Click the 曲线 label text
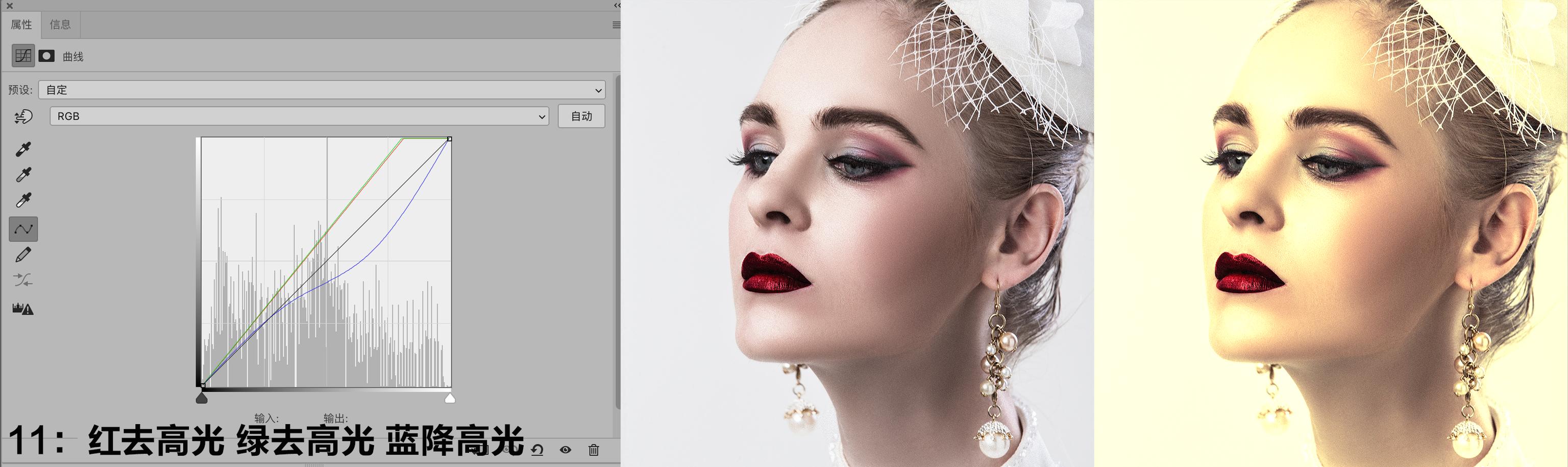 (73, 57)
